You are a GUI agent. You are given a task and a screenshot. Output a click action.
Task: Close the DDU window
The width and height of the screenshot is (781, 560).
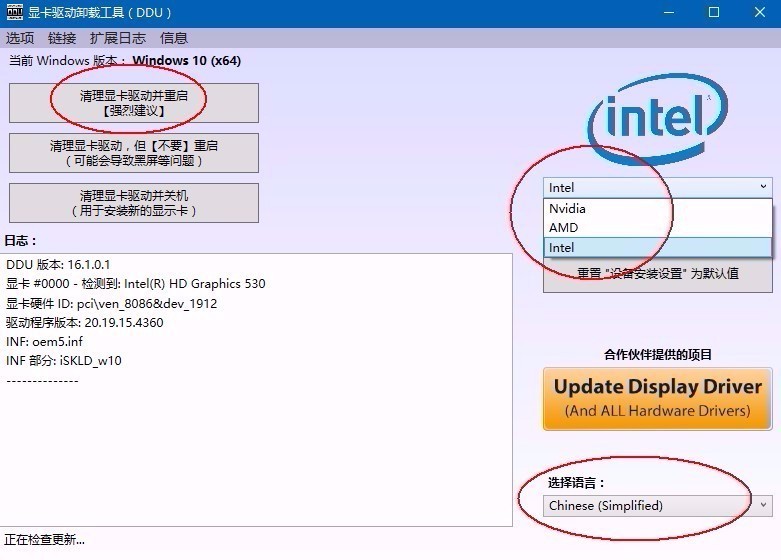coord(760,12)
